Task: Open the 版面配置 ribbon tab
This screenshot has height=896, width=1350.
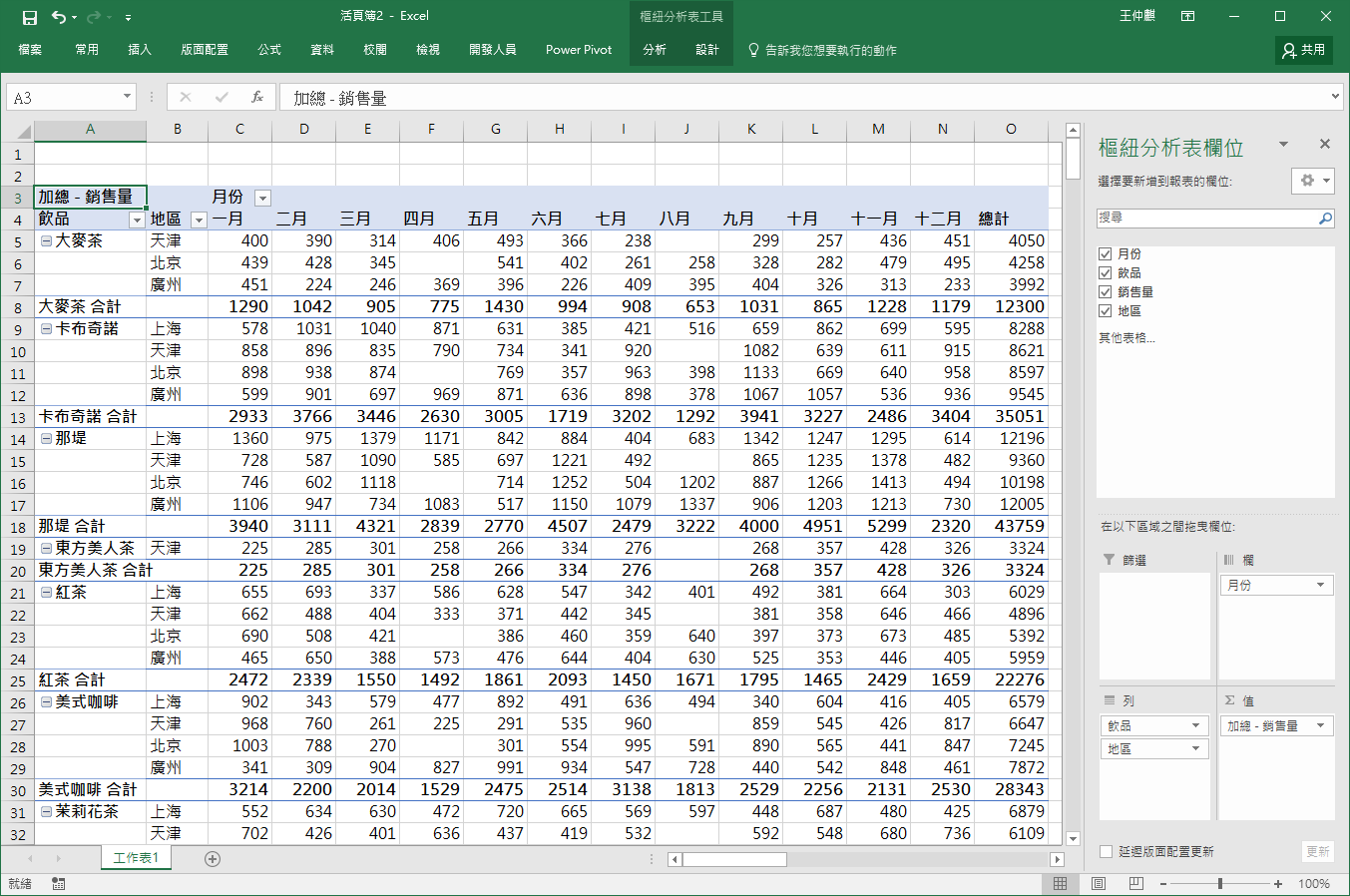Action: pyautogui.click(x=205, y=50)
